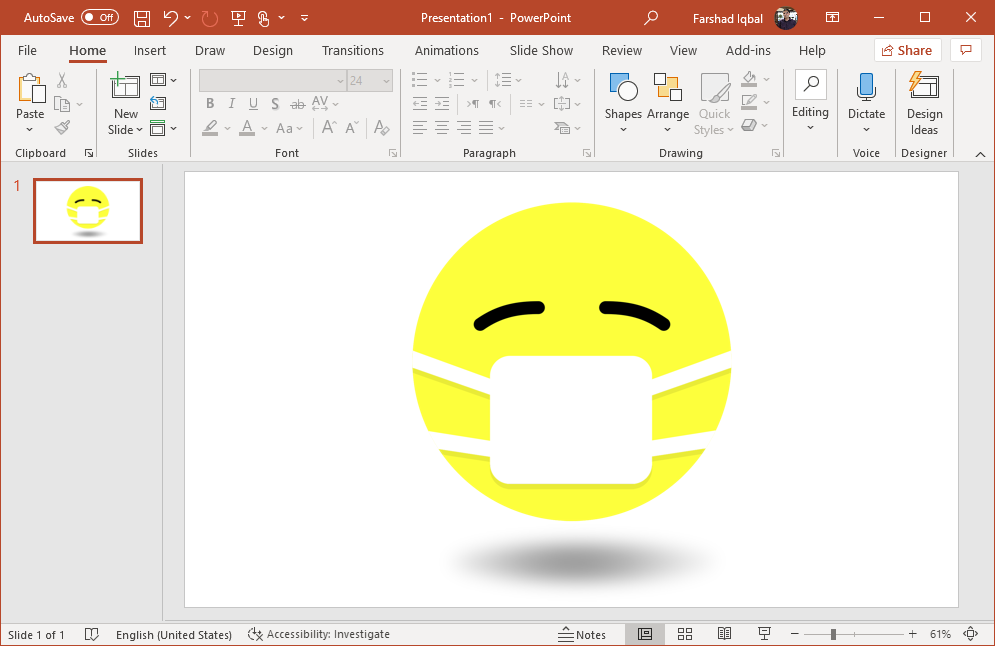This screenshot has width=995, height=646.
Task: Open the Transitions tab
Action: pos(353,51)
